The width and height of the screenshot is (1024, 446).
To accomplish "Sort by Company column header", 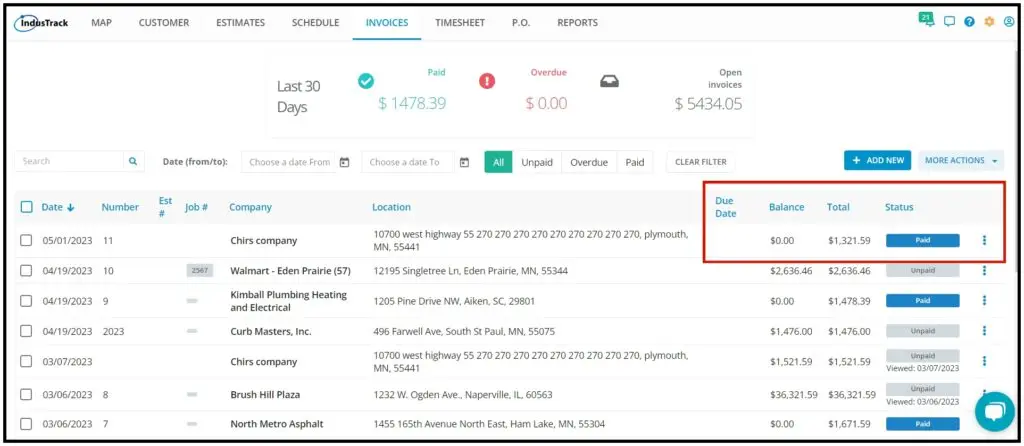I will (x=250, y=207).
